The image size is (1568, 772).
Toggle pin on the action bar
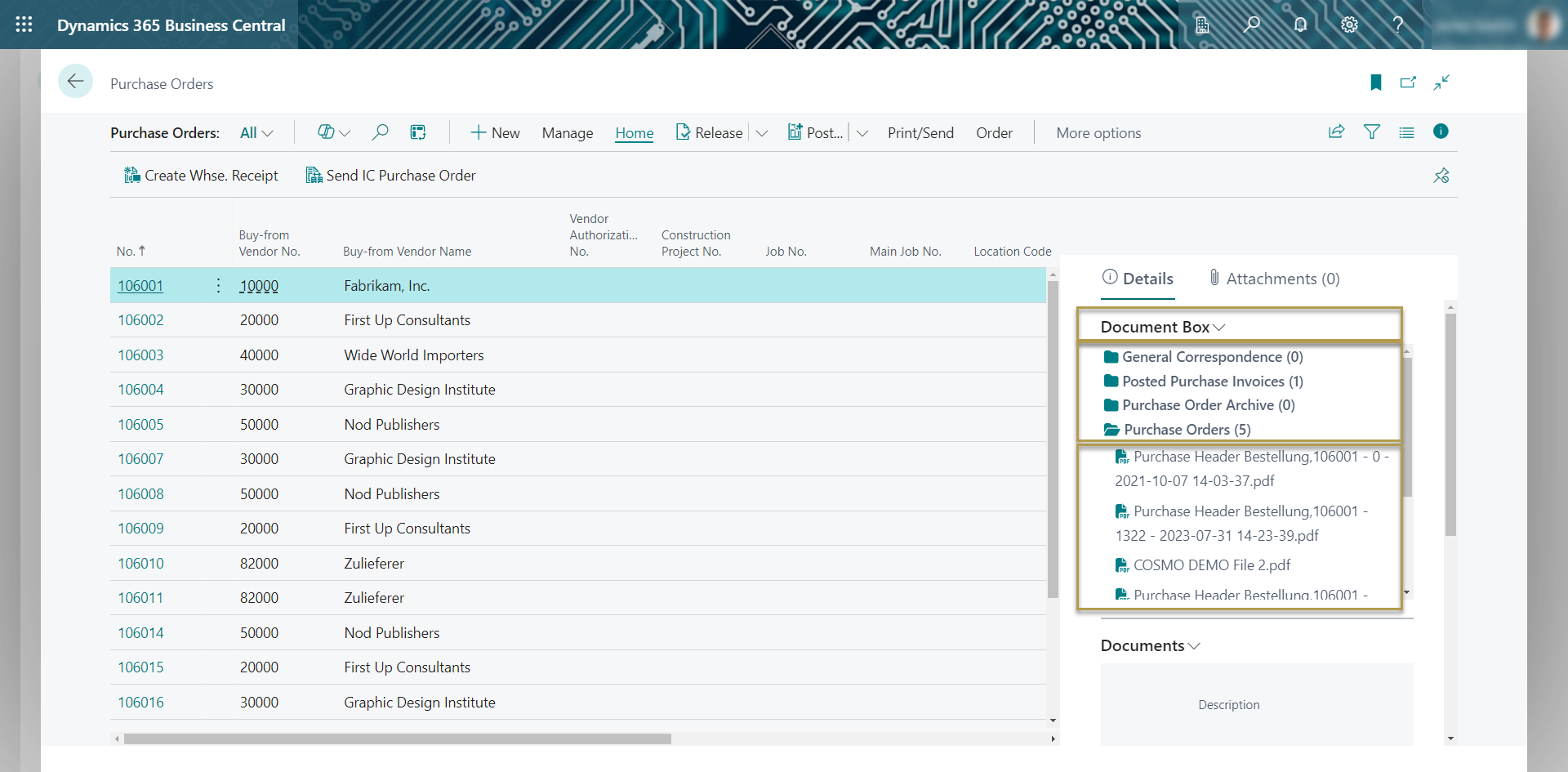(1441, 176)
